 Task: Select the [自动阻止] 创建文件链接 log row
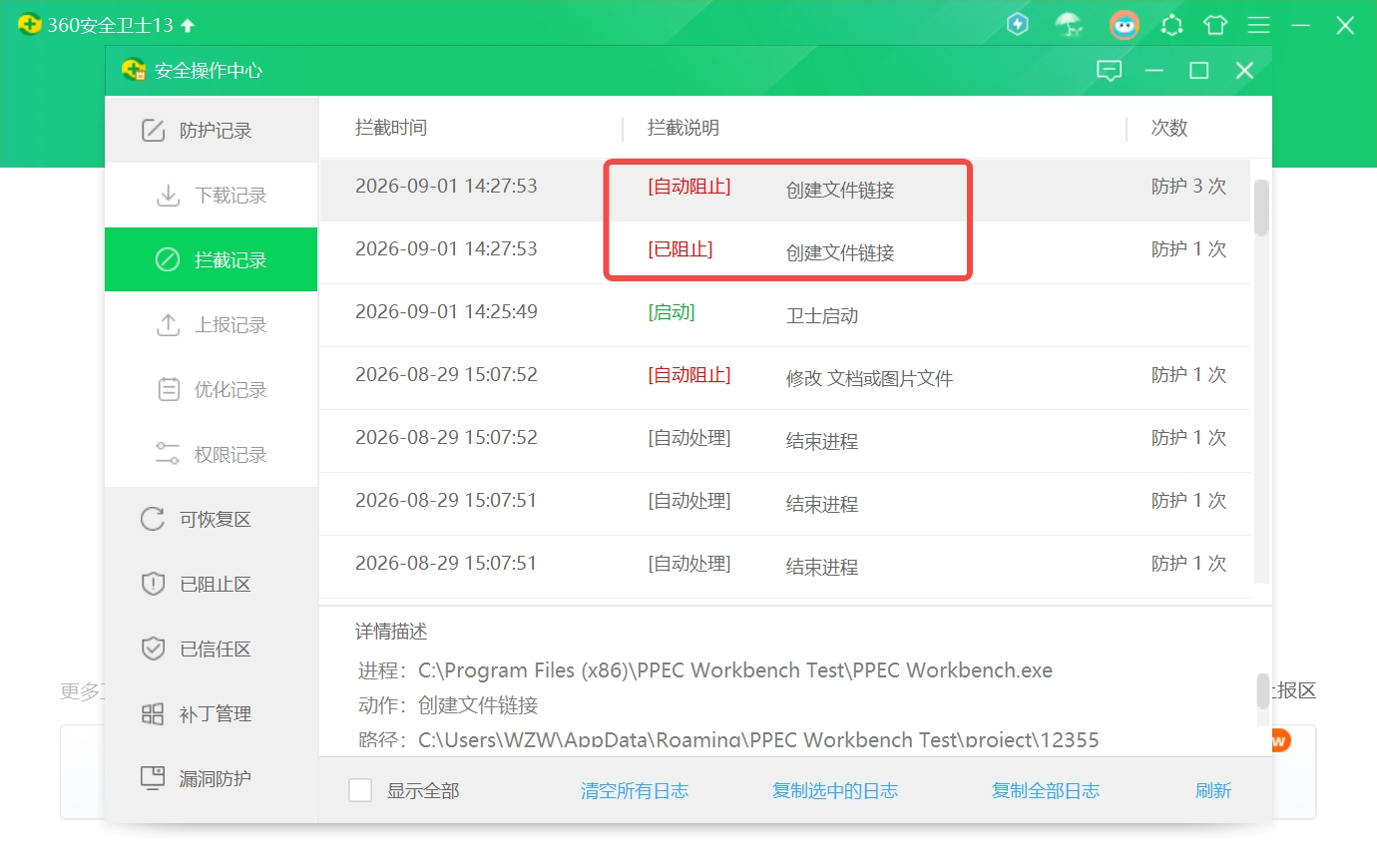[784, 190]
